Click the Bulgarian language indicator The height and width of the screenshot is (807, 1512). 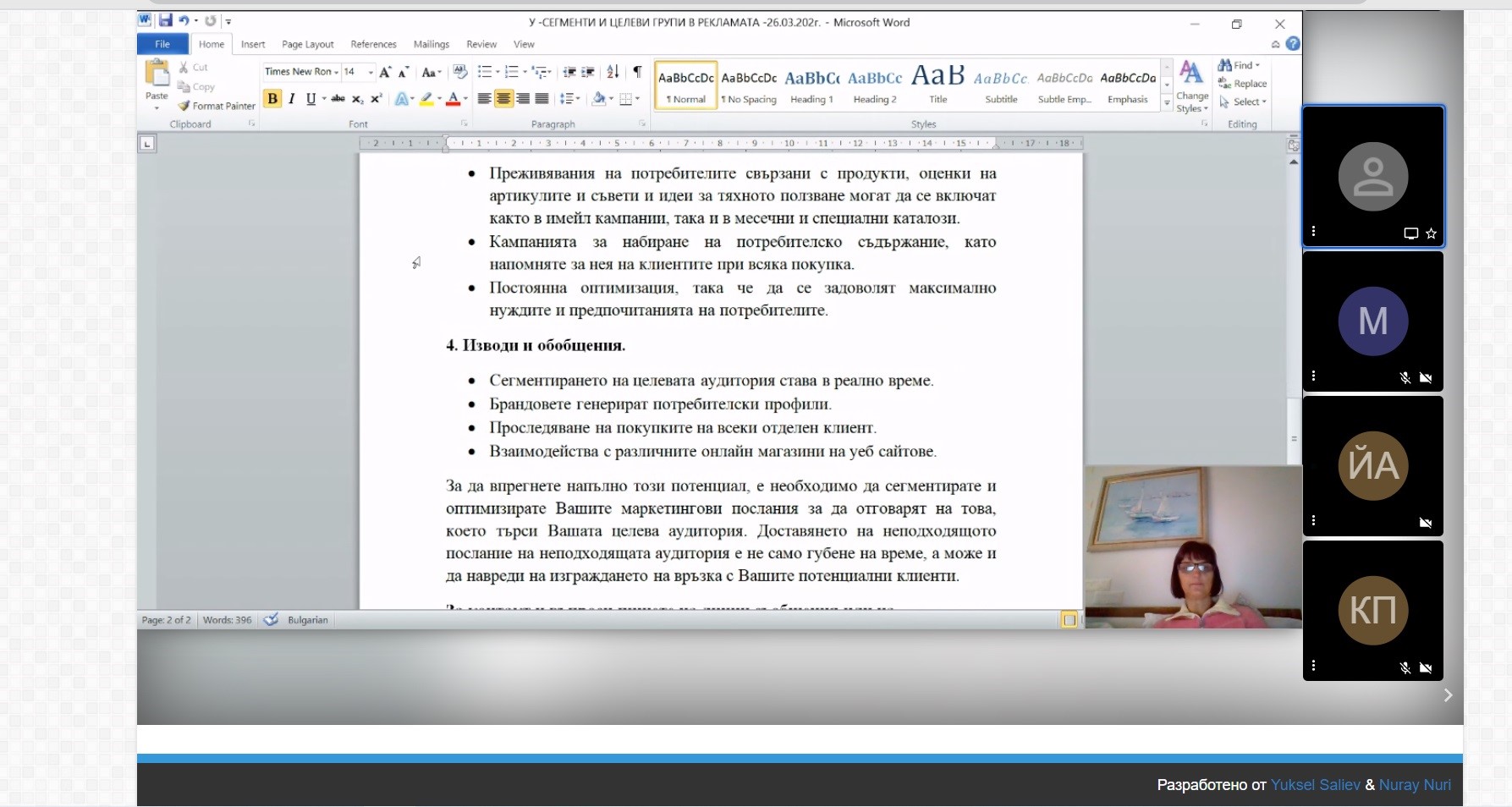click(x=308, y=620)
